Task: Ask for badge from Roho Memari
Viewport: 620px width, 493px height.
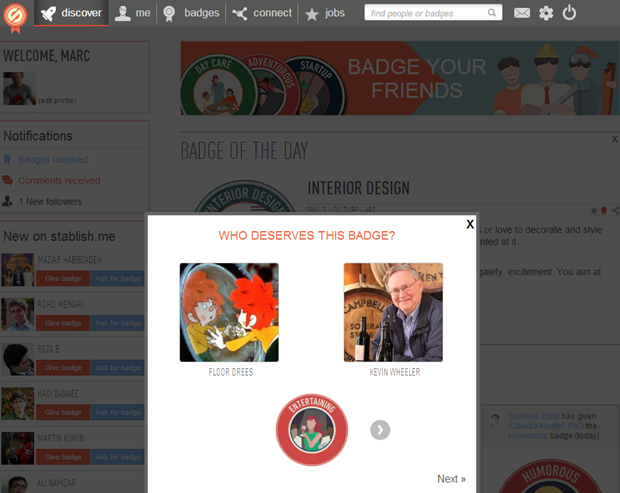Action: pyautogui.click(x=118, y=323)
